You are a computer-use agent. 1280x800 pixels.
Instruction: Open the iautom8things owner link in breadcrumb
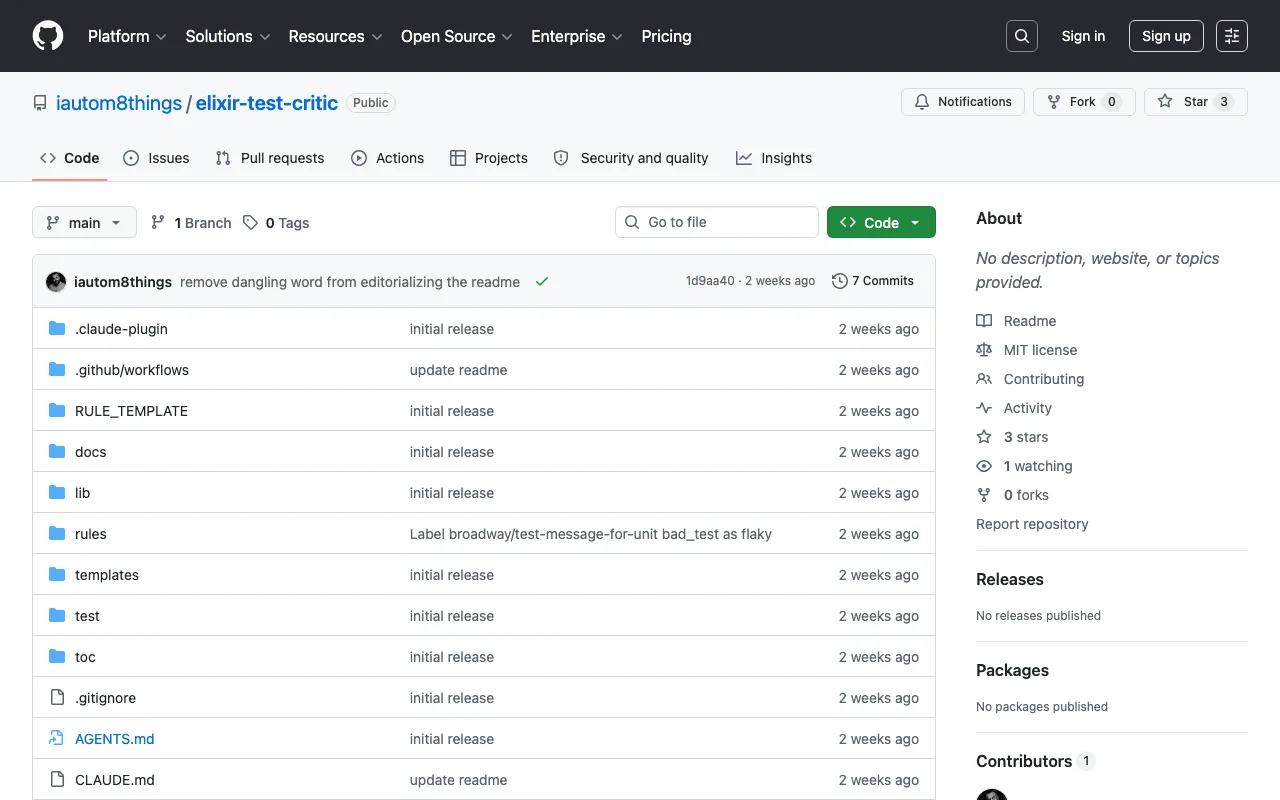[x=119, y=103]
